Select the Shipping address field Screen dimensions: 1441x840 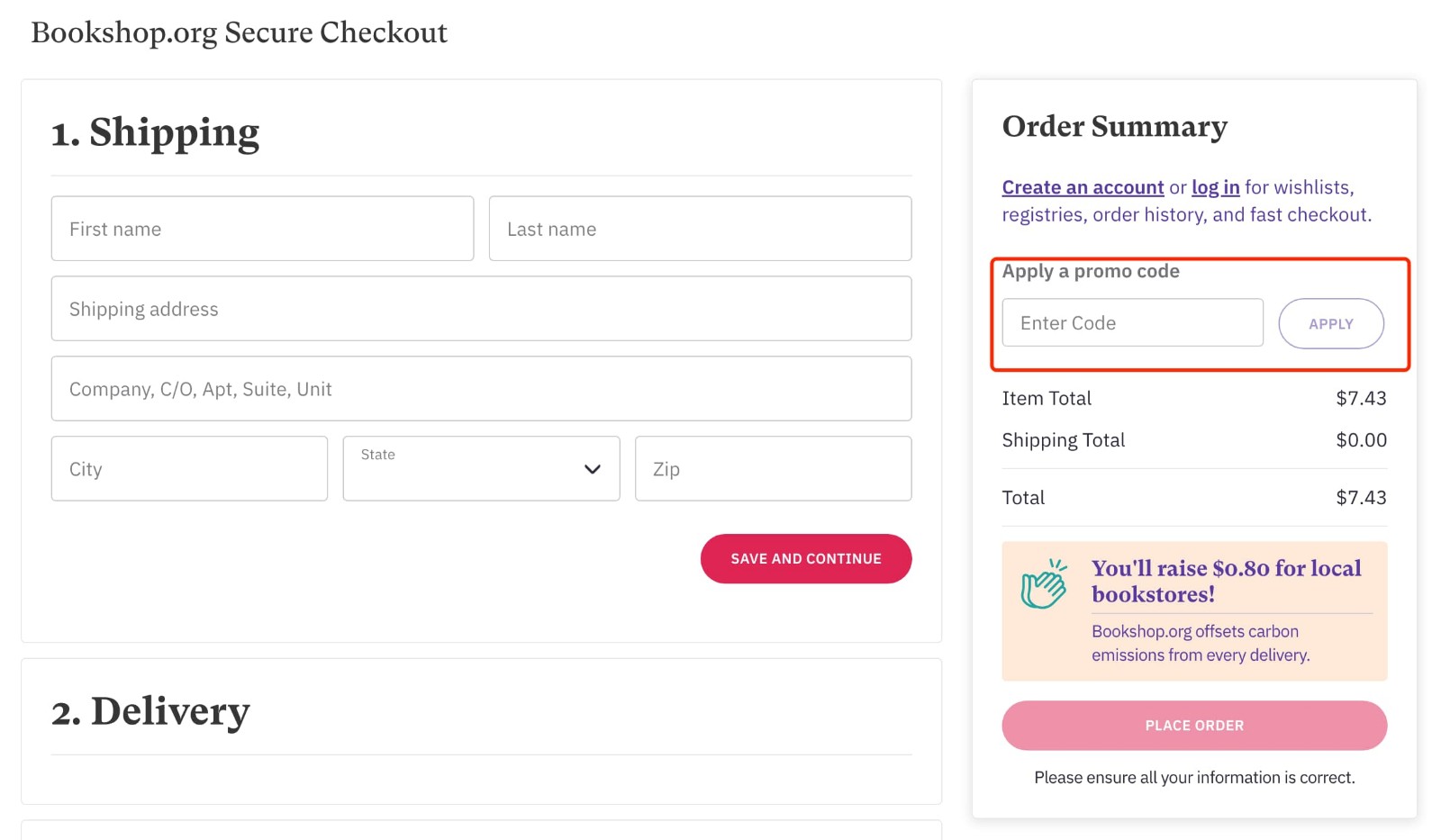pos(481,308)
